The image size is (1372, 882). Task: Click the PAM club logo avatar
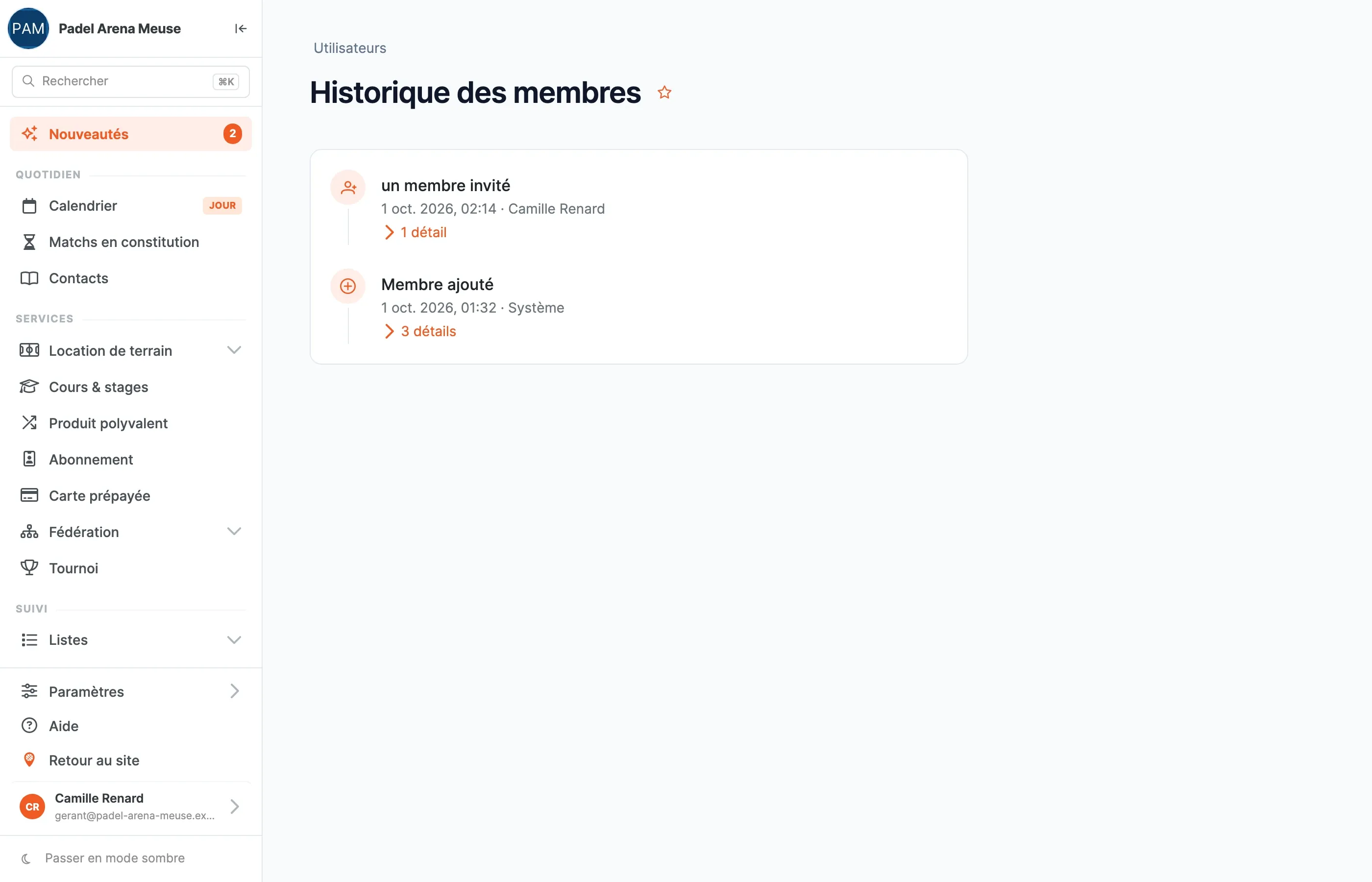pyautogui.click(x=28, y=28)
